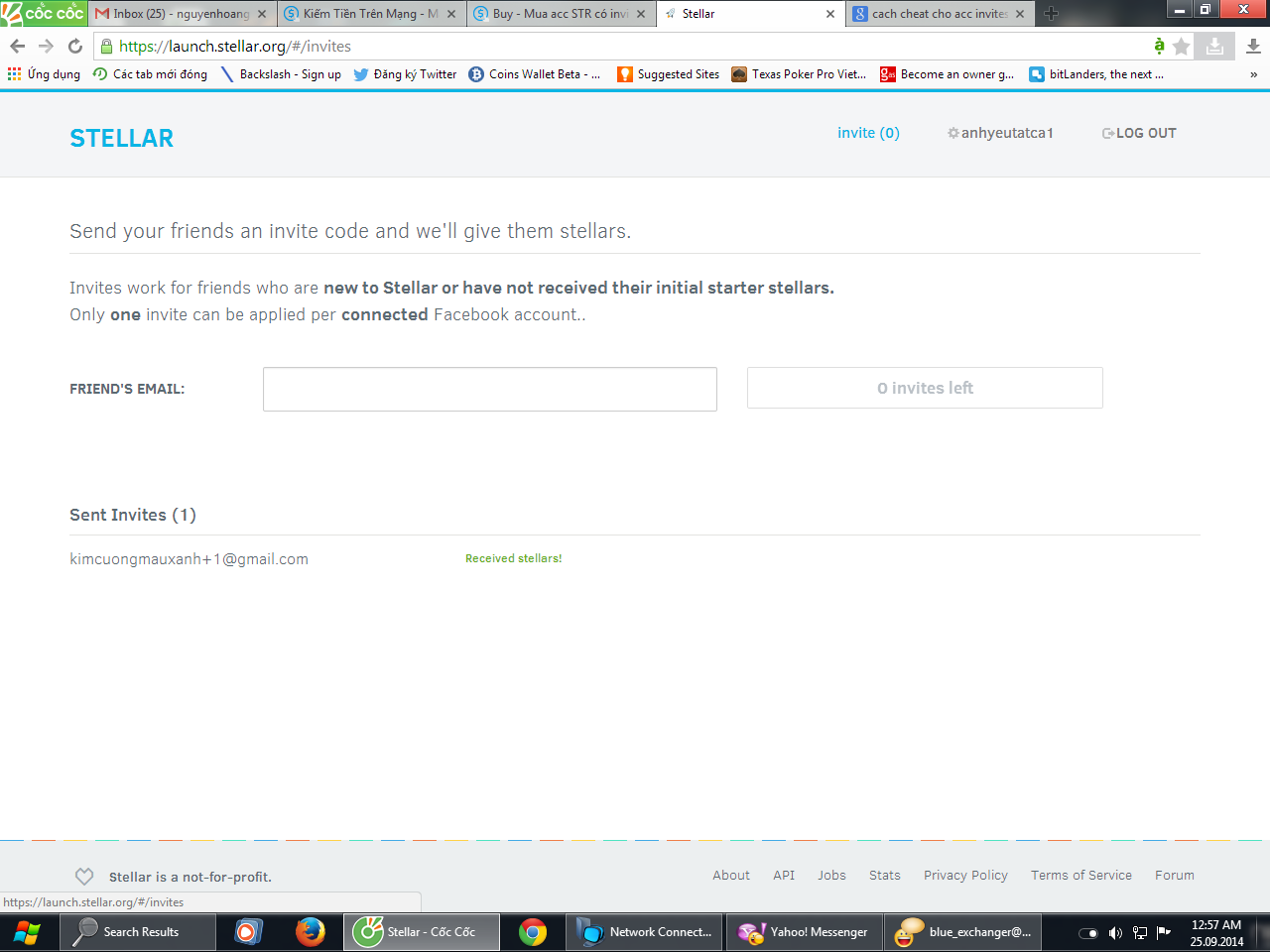The width and height of the screenshot is (1270, 952).
Task: Close the Inbox (25) tab
Action: point(262,14)
